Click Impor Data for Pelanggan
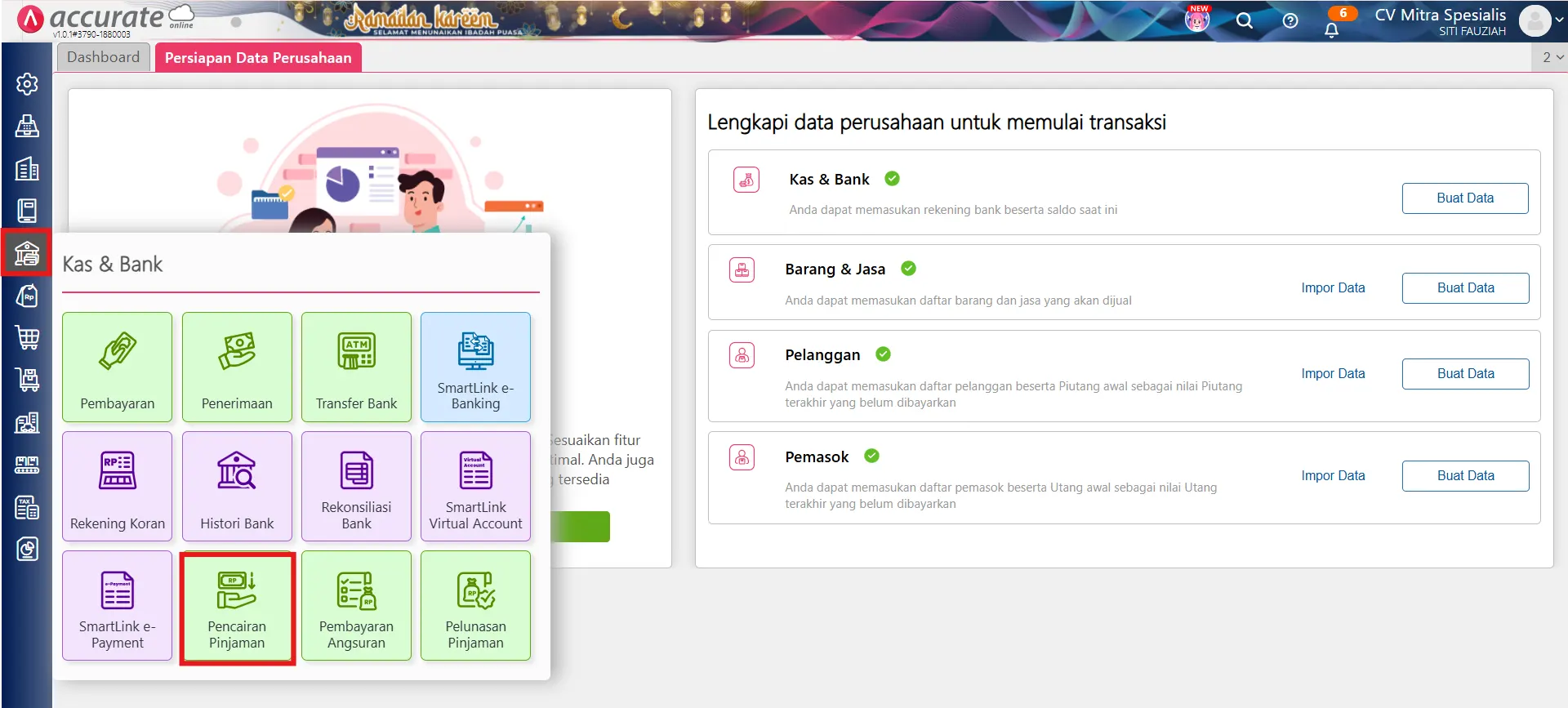This screenshot has height=708, width=1568. [1333, 374]
